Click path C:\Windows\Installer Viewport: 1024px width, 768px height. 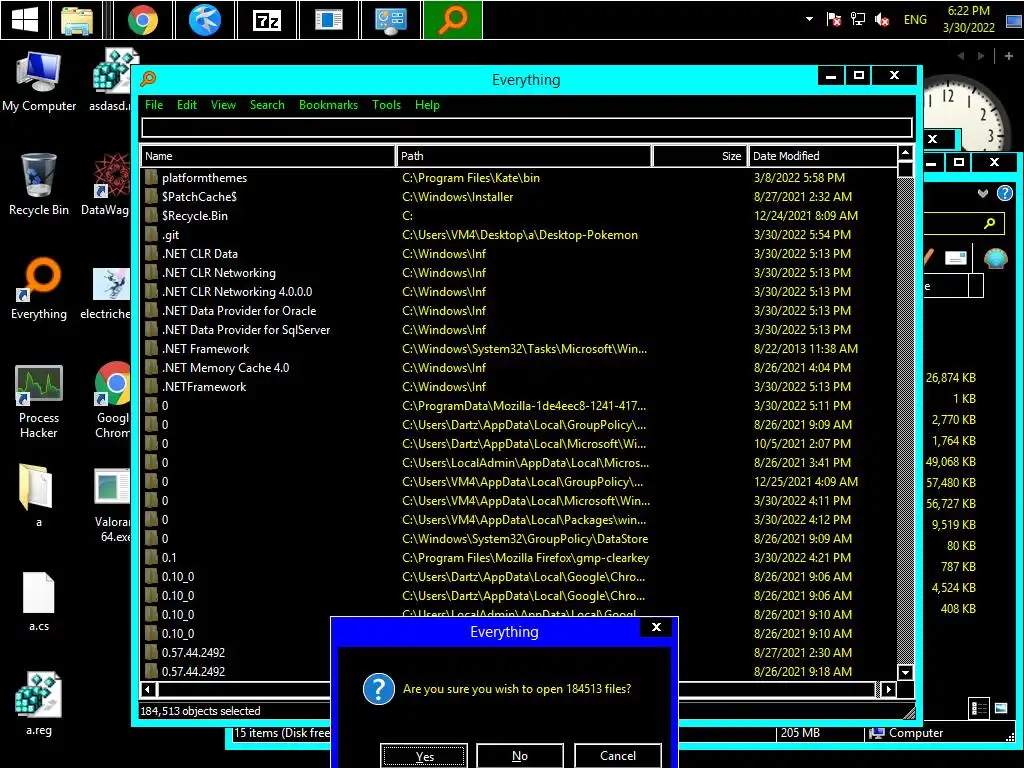(458, 197)
